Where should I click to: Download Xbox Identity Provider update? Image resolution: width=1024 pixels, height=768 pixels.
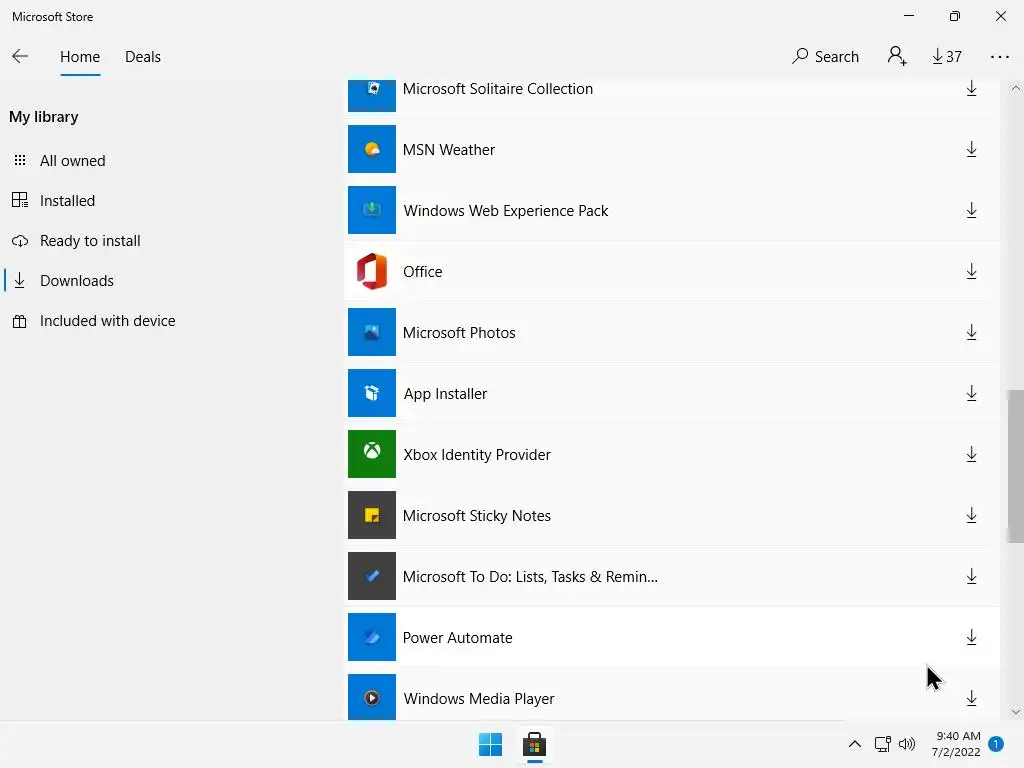[x=971, y=455]
